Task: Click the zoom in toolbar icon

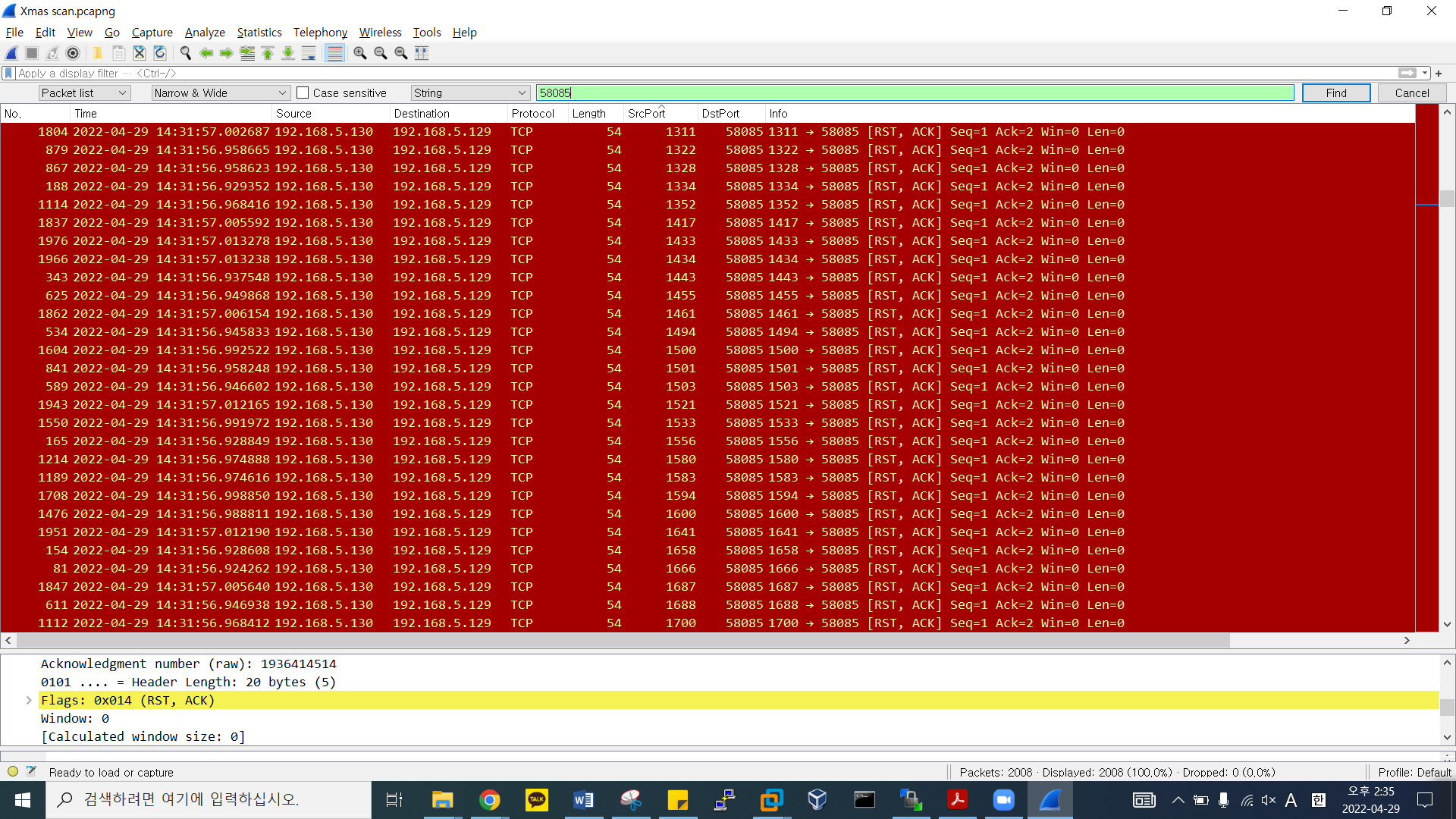Action: [360, 53]
